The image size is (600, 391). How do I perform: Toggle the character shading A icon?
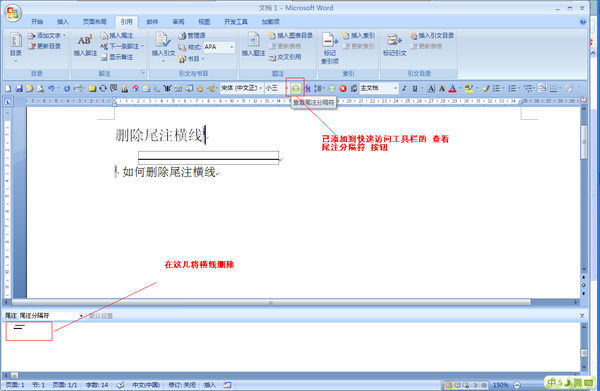(442, 88)
